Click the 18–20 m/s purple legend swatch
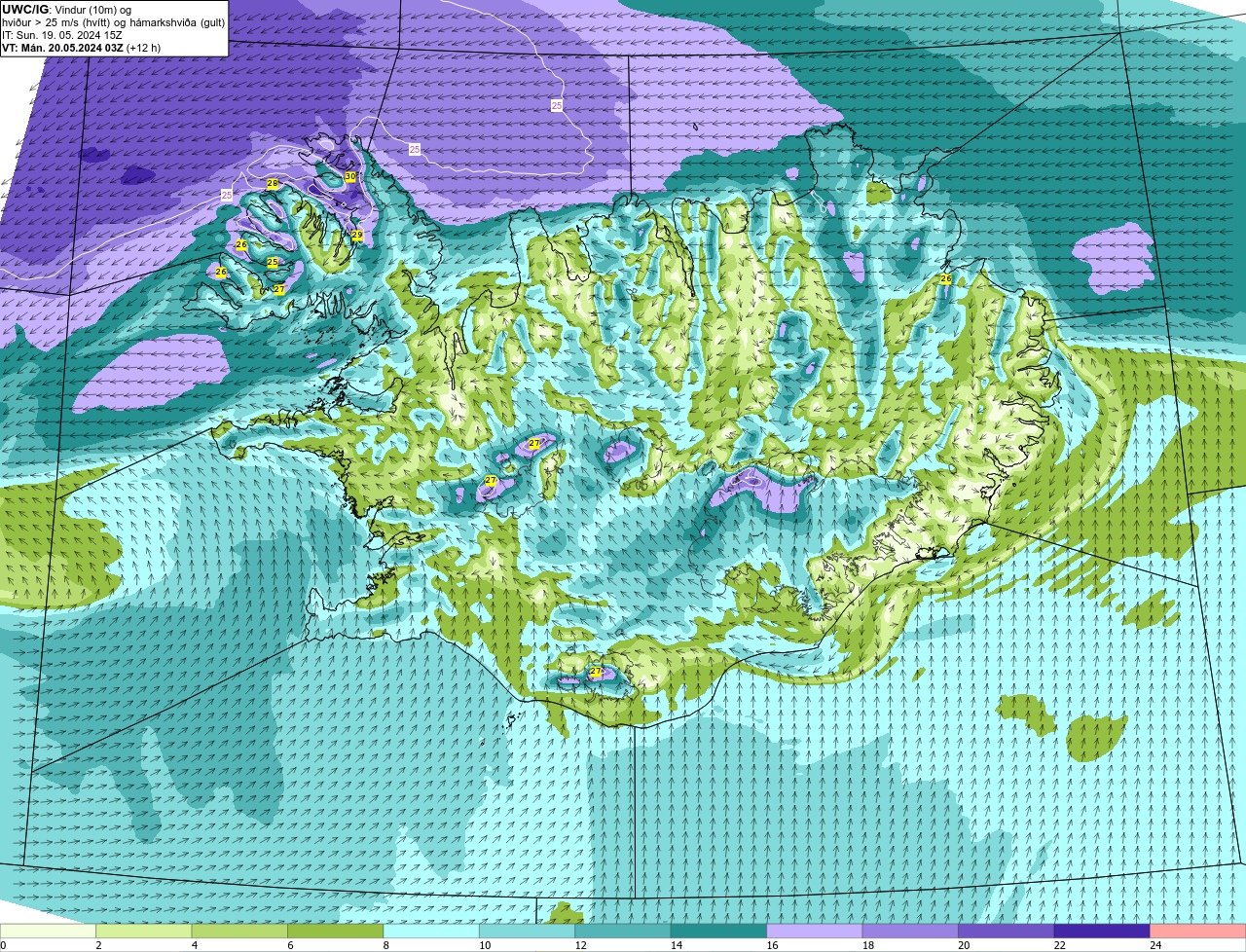The height and width of the screenshot is (952, 1246). 910,932
